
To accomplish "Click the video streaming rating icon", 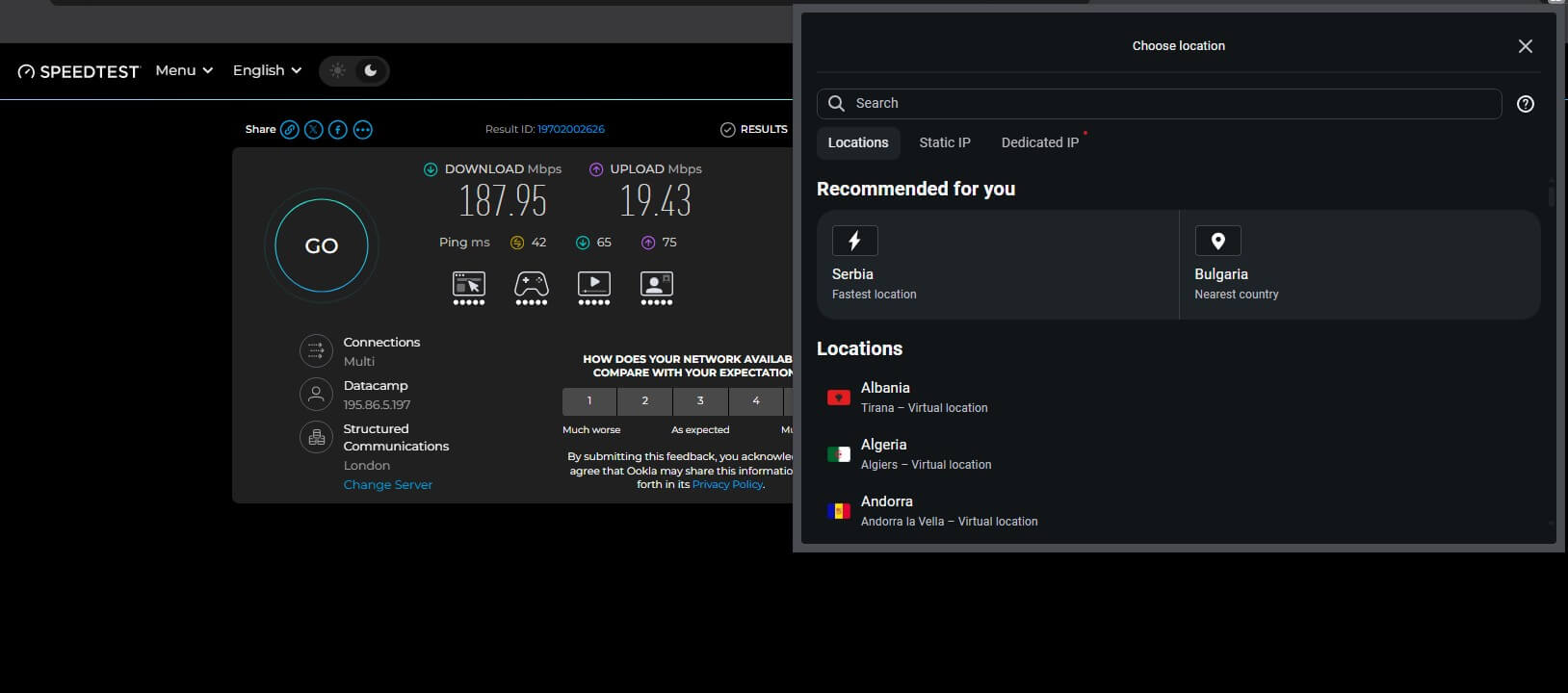I will [x=594, y=288].
